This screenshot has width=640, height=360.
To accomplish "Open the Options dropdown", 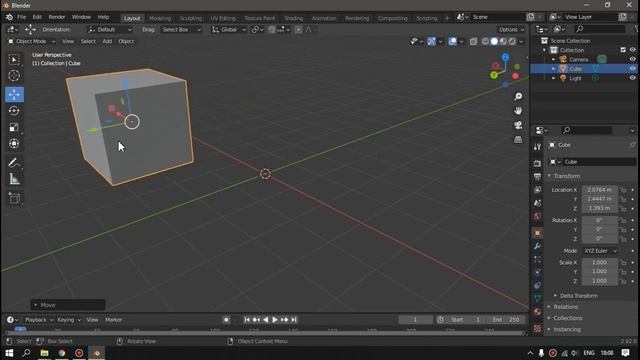I will click(x=511, y=29).
